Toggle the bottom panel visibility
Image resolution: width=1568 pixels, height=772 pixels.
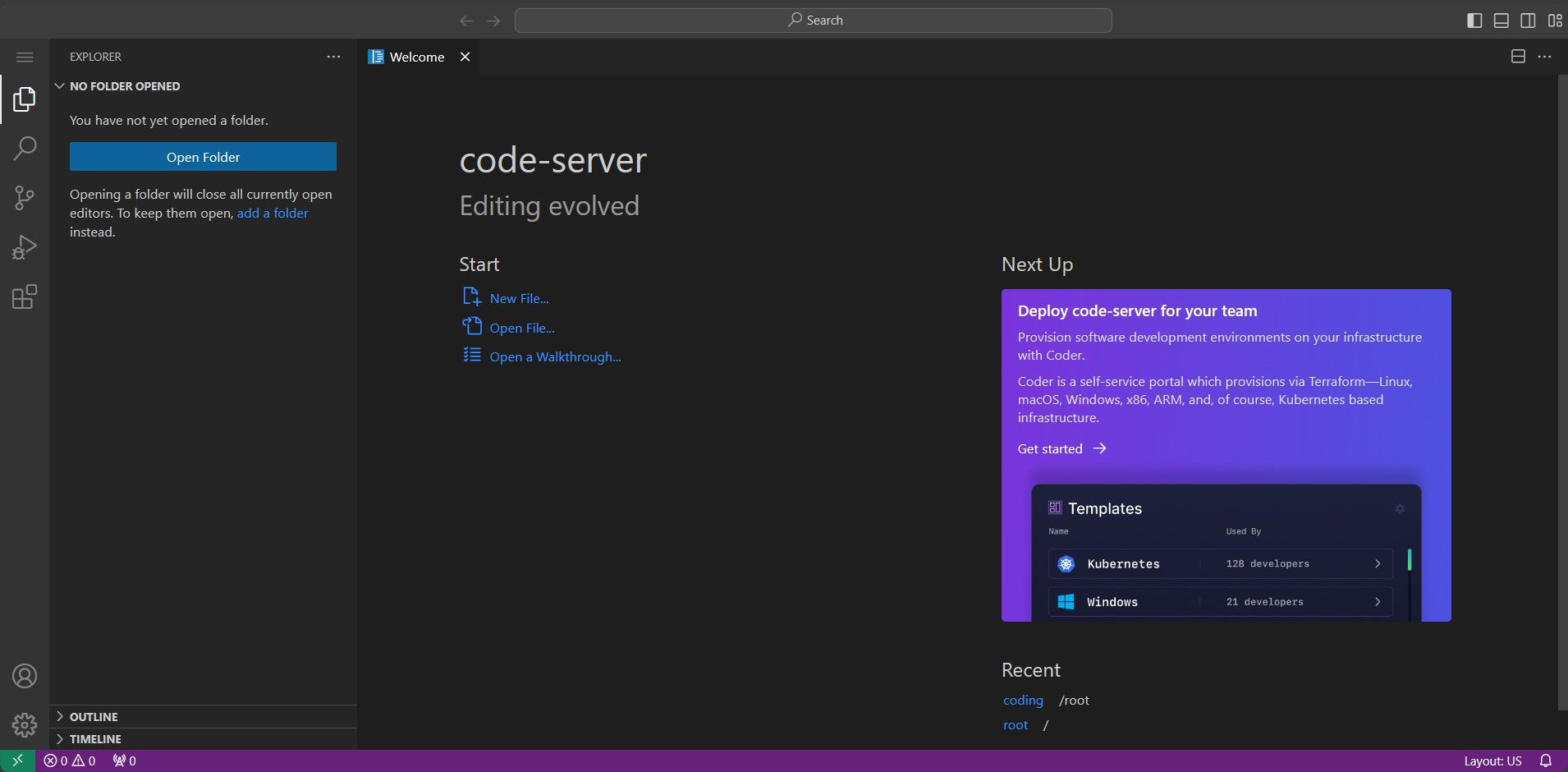pos(1502,21)
